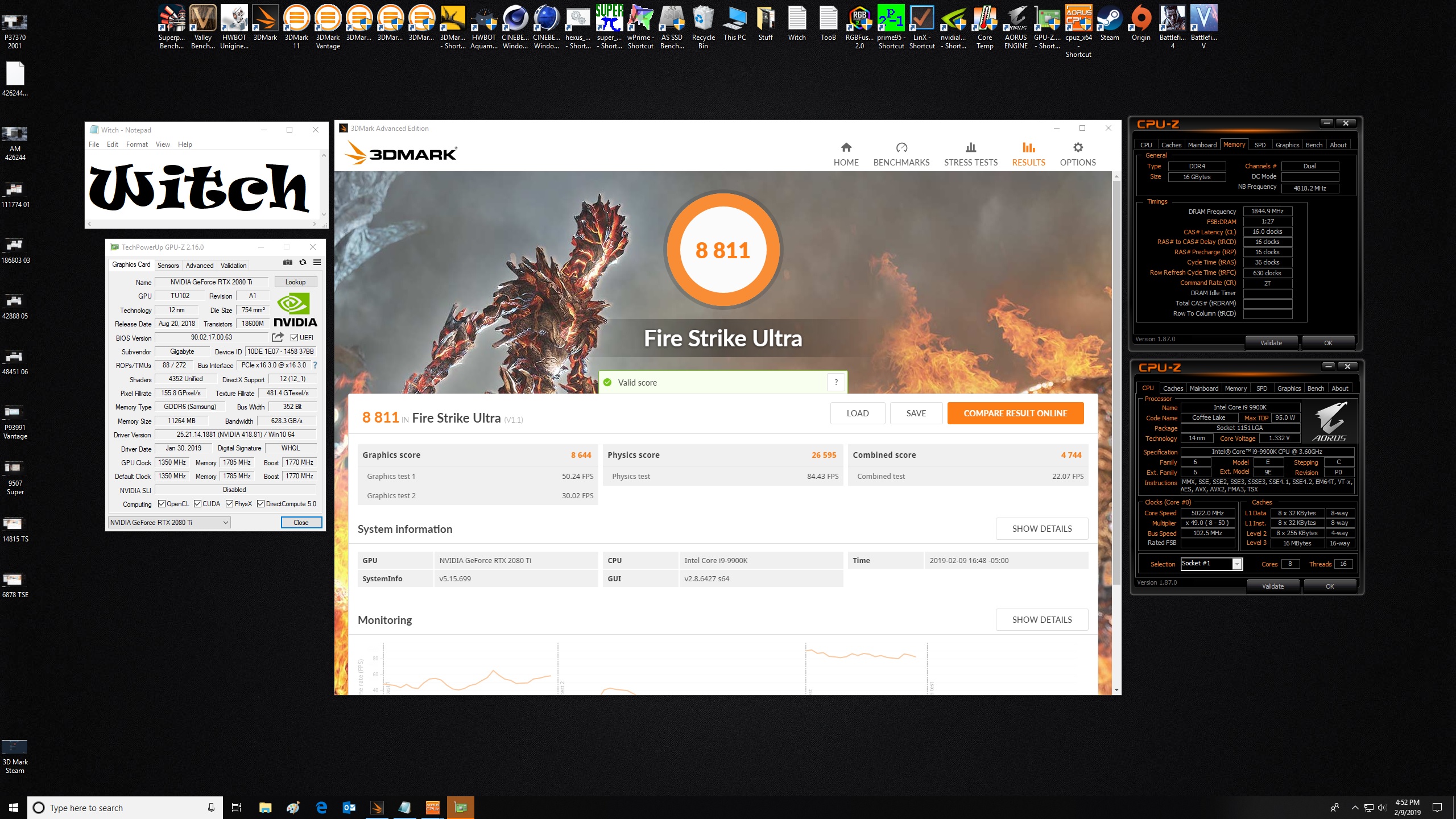Click the Graphics score value 8 644

point(581,455)
